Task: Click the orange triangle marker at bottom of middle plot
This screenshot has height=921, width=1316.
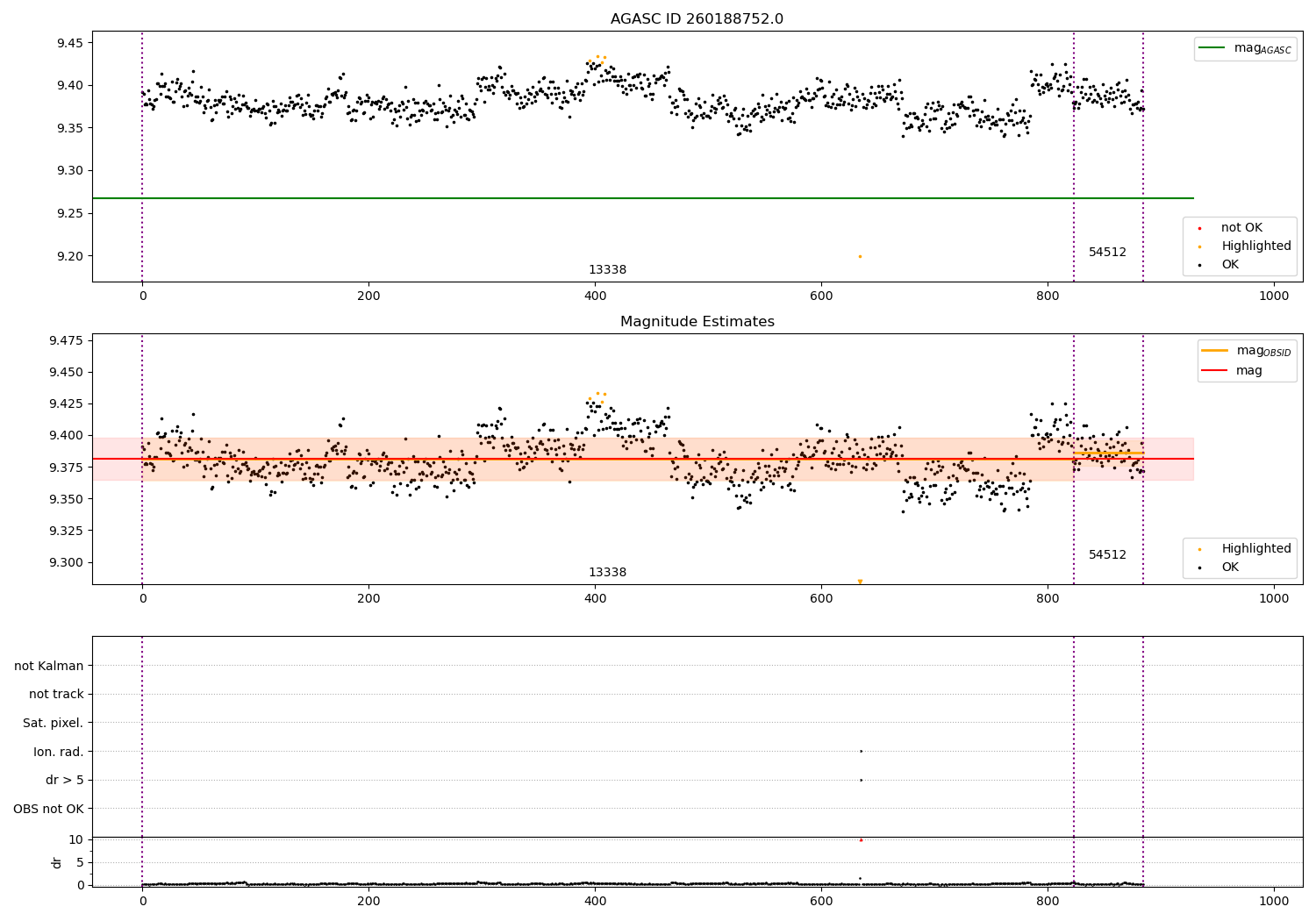Action: point(860,582)
